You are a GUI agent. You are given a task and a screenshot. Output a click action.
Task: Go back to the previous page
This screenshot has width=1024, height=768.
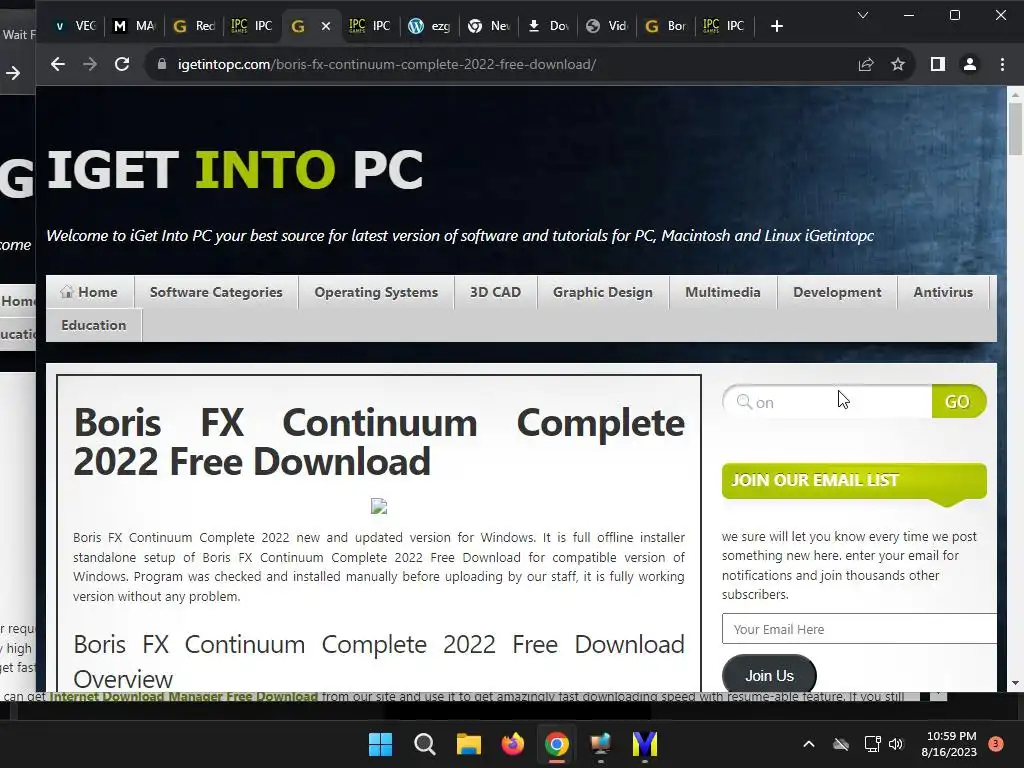(57, 64)
